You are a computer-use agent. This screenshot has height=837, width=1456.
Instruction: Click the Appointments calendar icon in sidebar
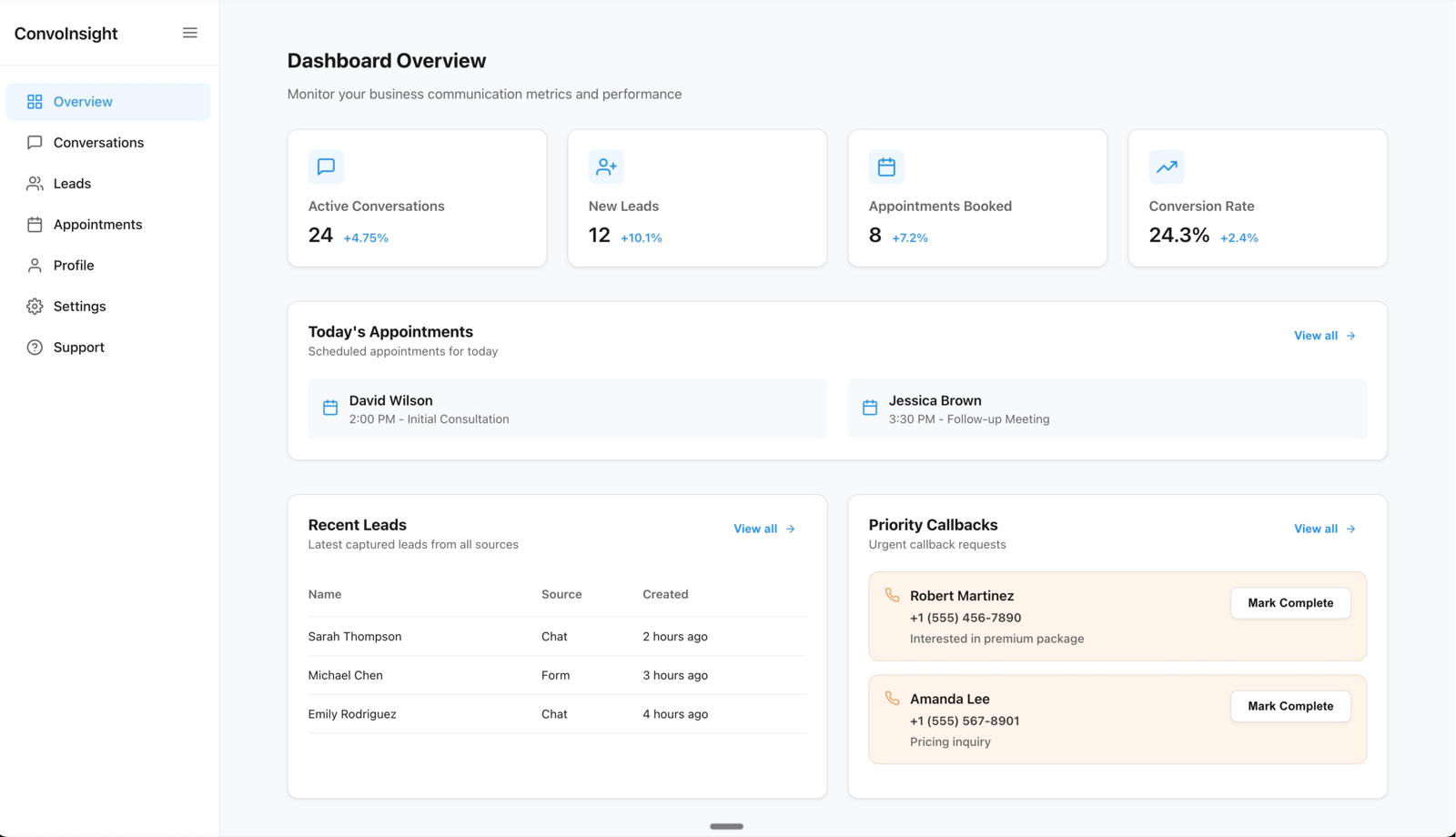coord(35,225)
